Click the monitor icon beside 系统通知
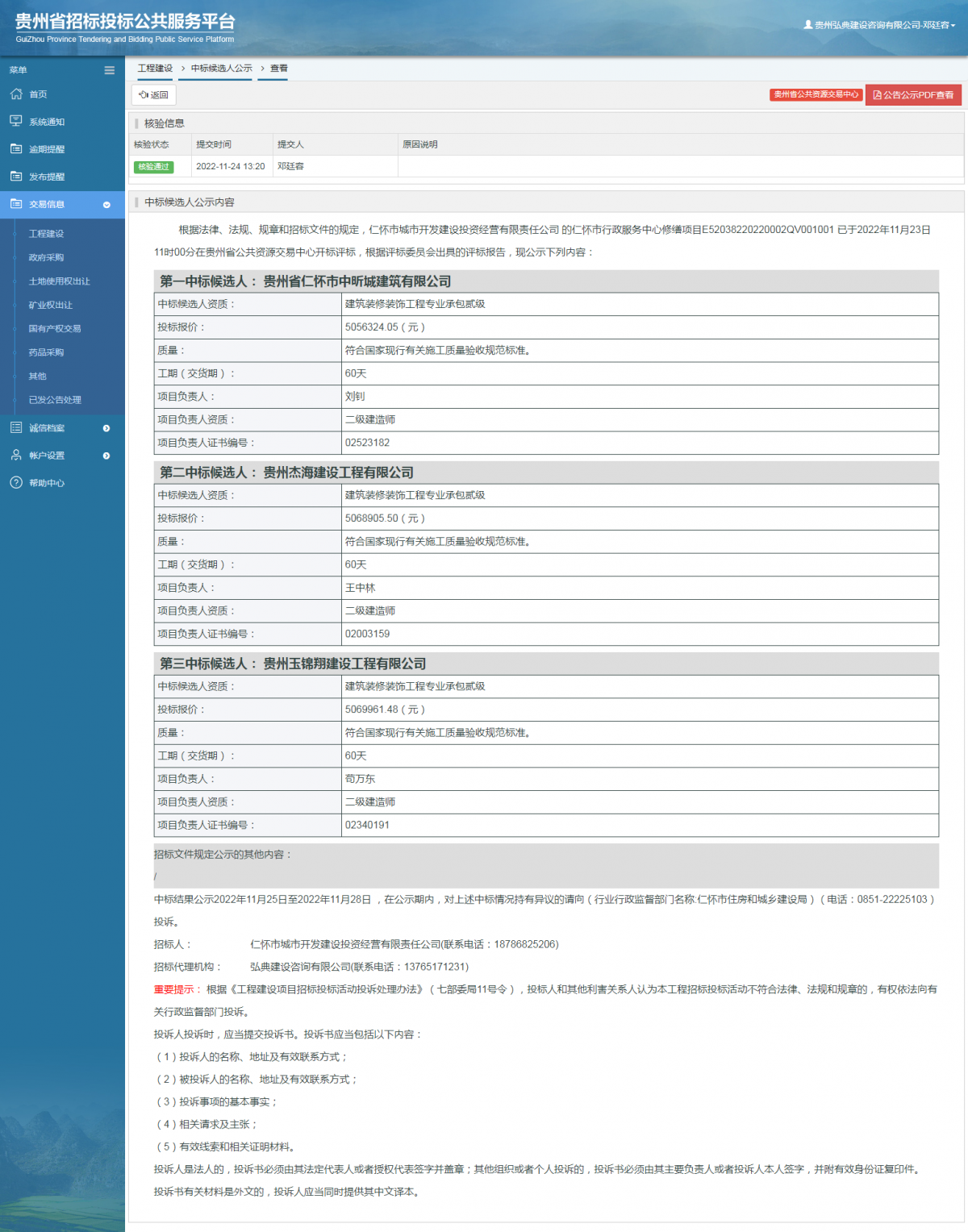This screenshot has height=1232, width=968. (16, 121)
